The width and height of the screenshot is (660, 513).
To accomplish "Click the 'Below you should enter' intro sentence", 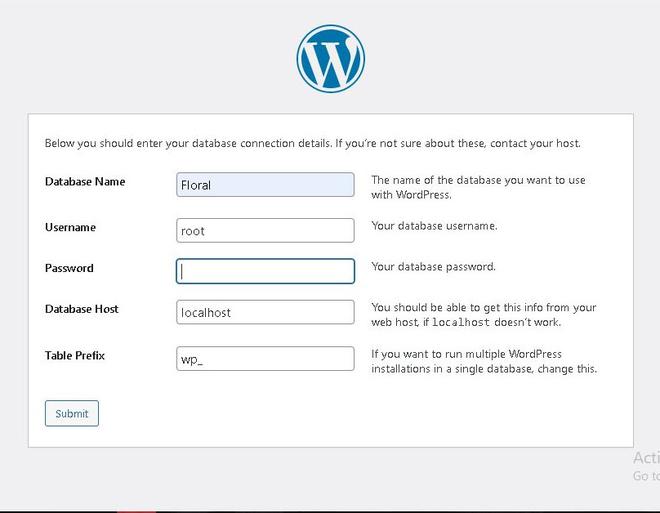I will pyautogui.click(x=313, y=144).
